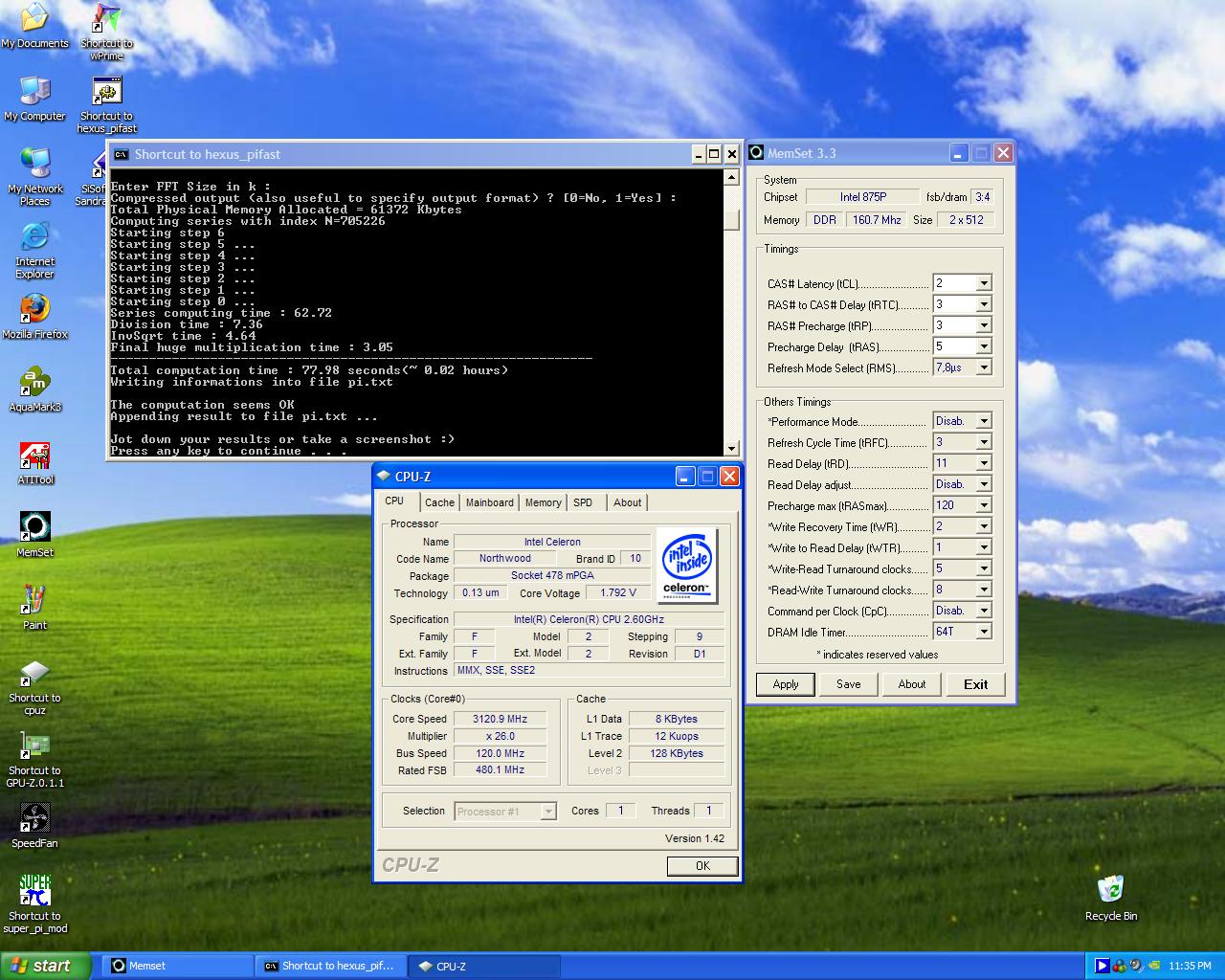Click the Save button in MemSet
The height and width of the screenshot is (980, 1225).
tap(849, 684)
